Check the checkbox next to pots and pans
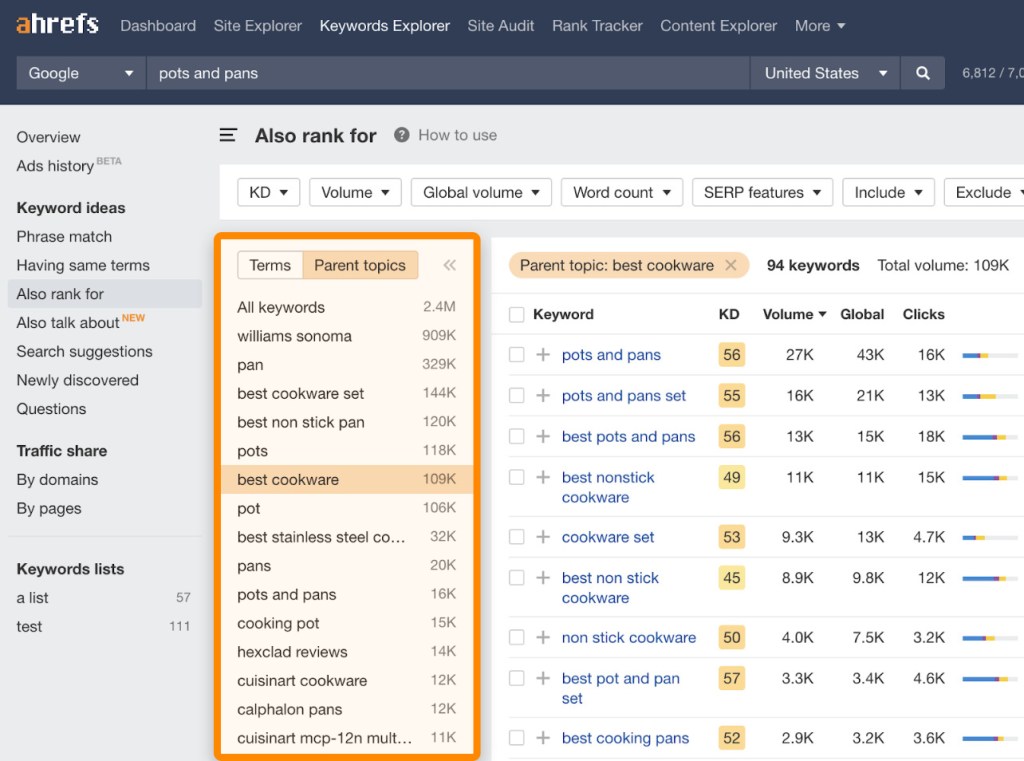 click(517, 354)
